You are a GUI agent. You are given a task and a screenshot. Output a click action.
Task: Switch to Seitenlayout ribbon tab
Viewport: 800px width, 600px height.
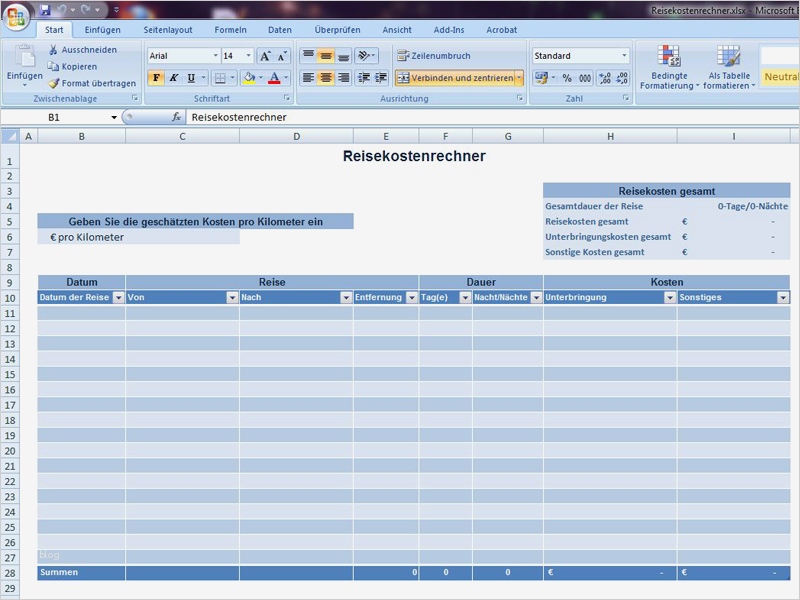point(168,30)
